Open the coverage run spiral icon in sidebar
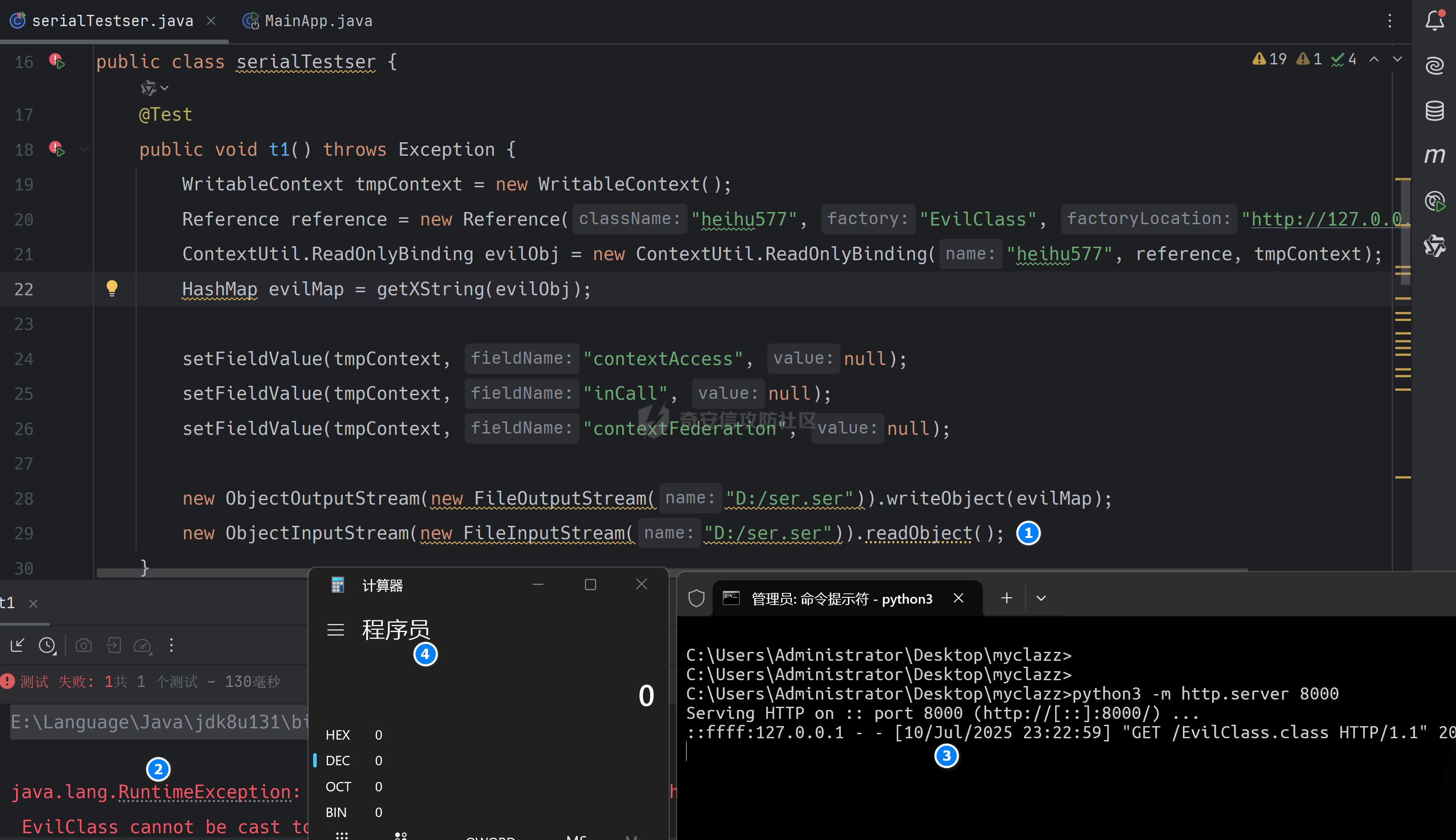This screenshot has width=1456, height=840. coord(1434,201)
